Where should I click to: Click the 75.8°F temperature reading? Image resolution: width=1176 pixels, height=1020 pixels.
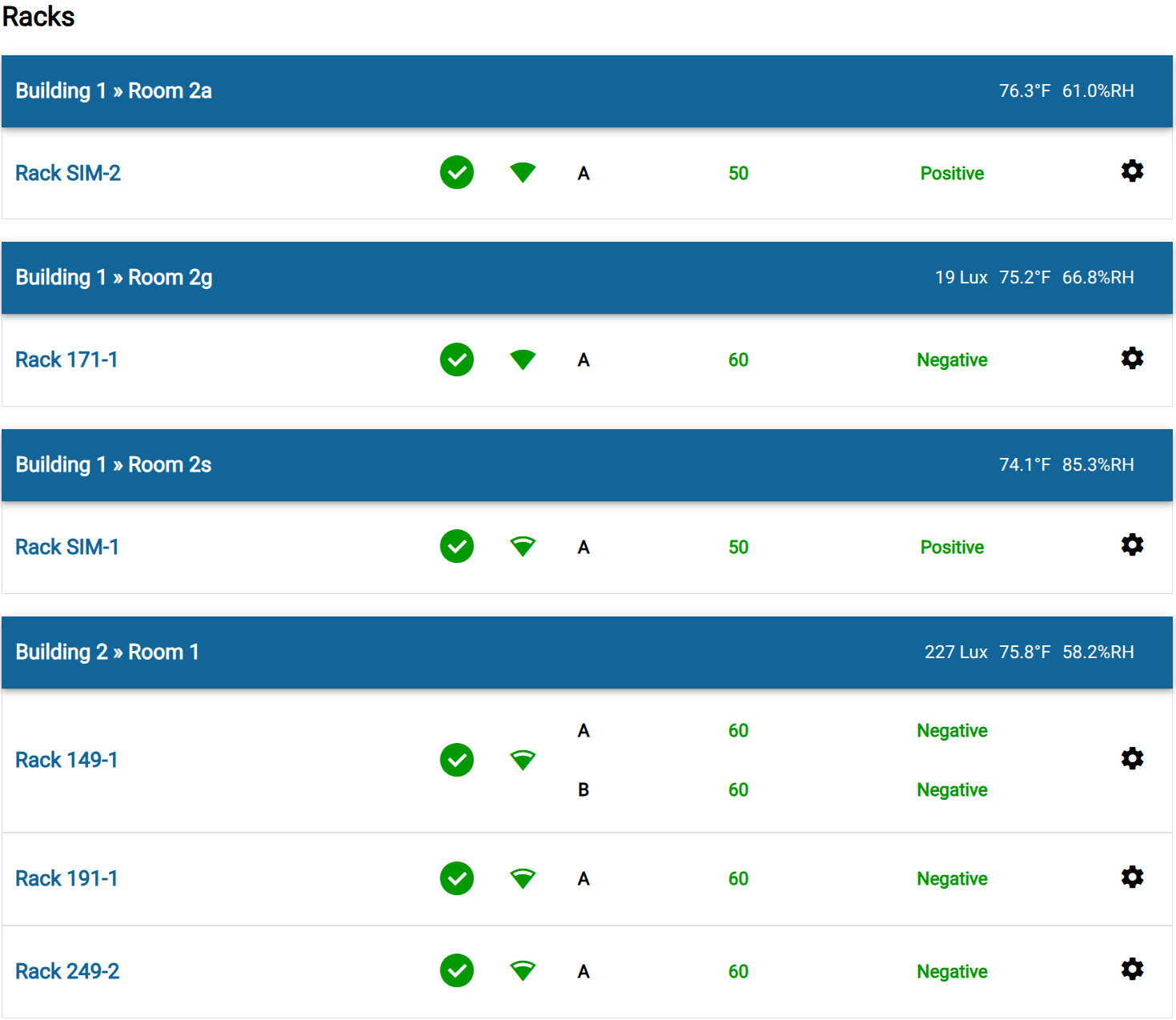coord(1025,652)
